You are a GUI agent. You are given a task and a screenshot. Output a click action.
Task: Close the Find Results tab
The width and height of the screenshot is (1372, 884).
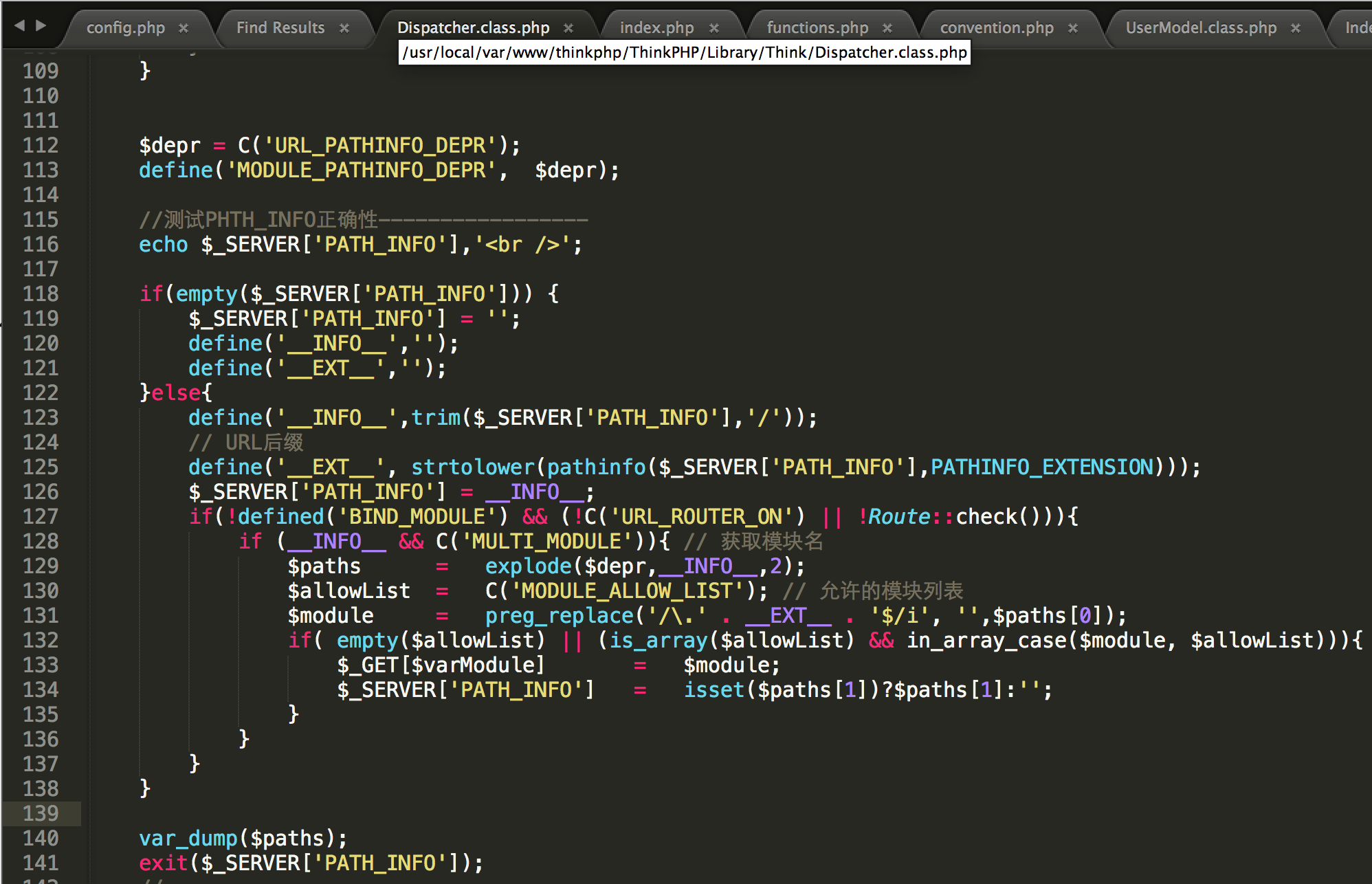click(344, 28)
